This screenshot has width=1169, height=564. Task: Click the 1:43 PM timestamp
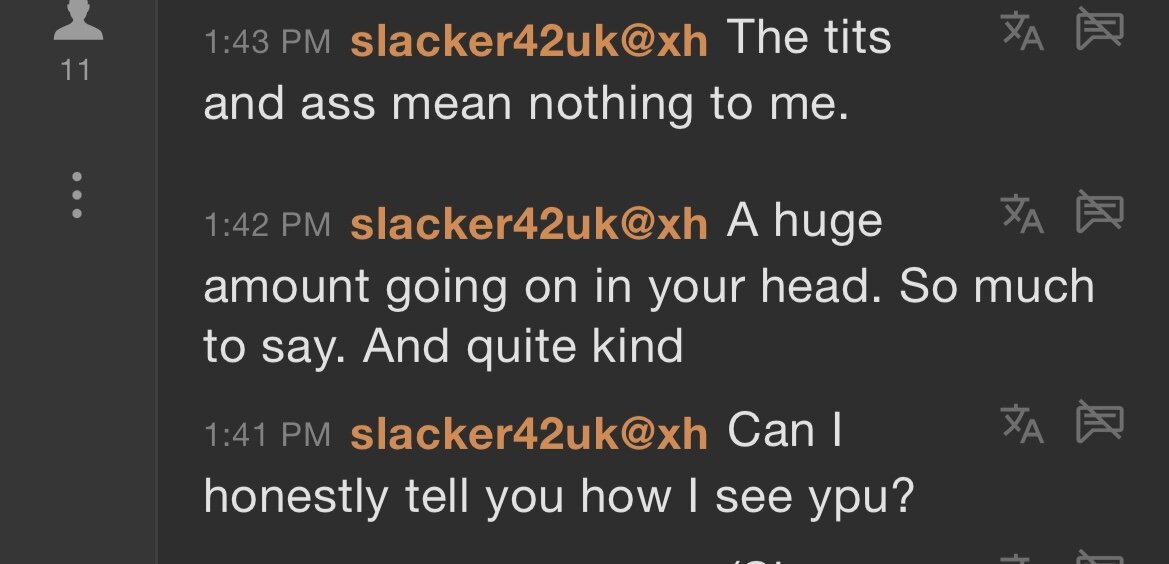click(266, 43)
